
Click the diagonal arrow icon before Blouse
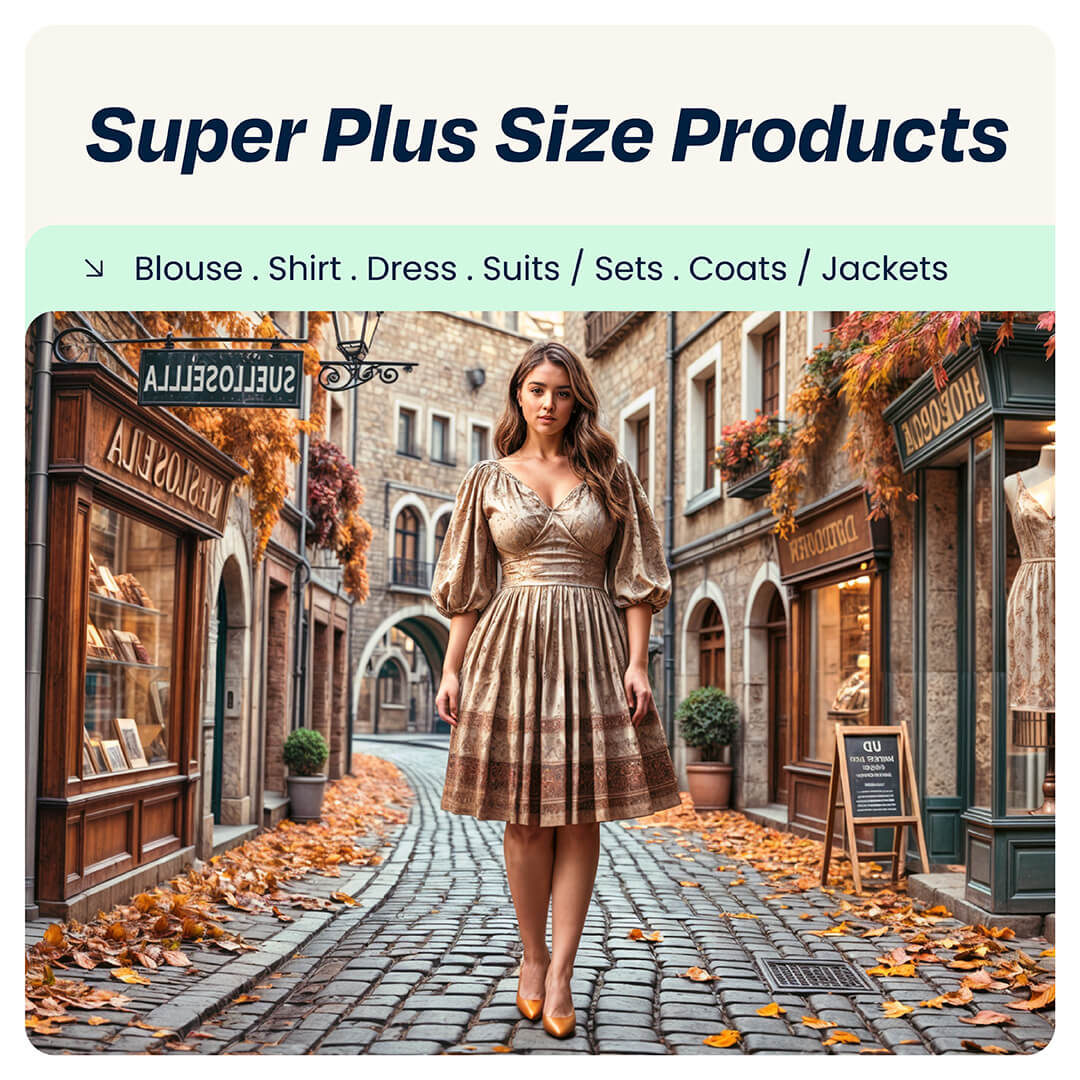94,268
